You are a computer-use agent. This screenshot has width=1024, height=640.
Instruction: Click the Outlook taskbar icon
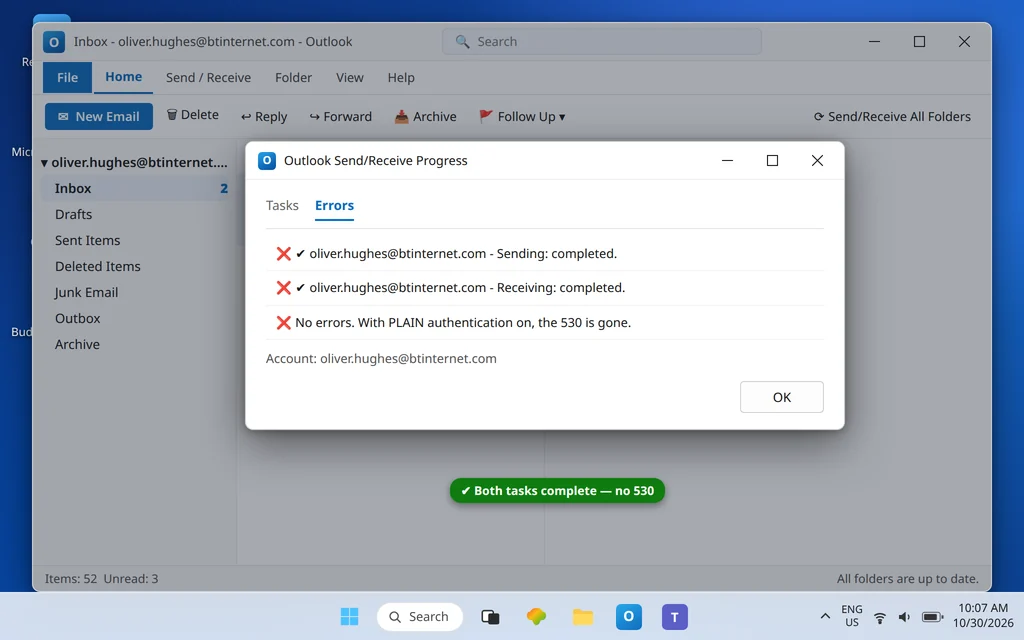[x=629, y=616]
